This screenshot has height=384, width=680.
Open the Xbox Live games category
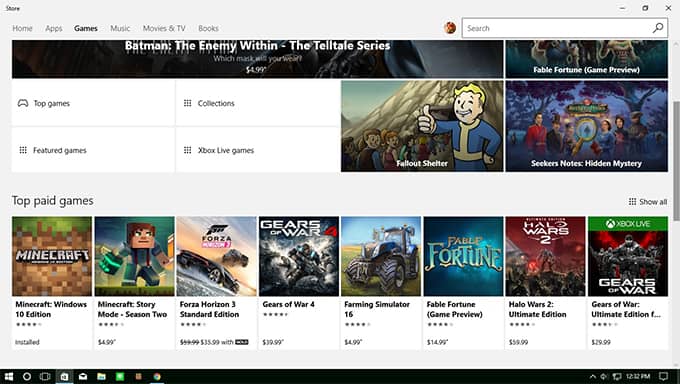258,150
